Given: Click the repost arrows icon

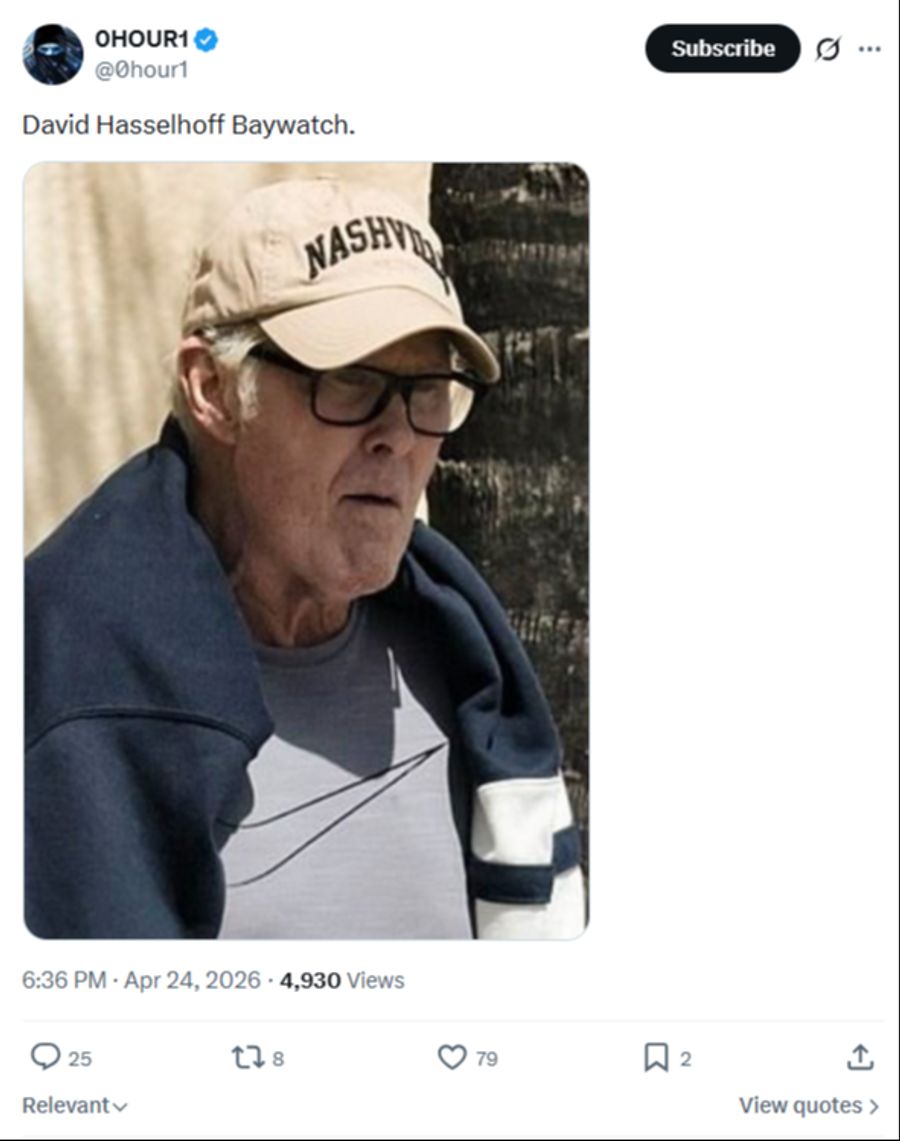Looking at the screenshot, I should [x=247, y=1057].
